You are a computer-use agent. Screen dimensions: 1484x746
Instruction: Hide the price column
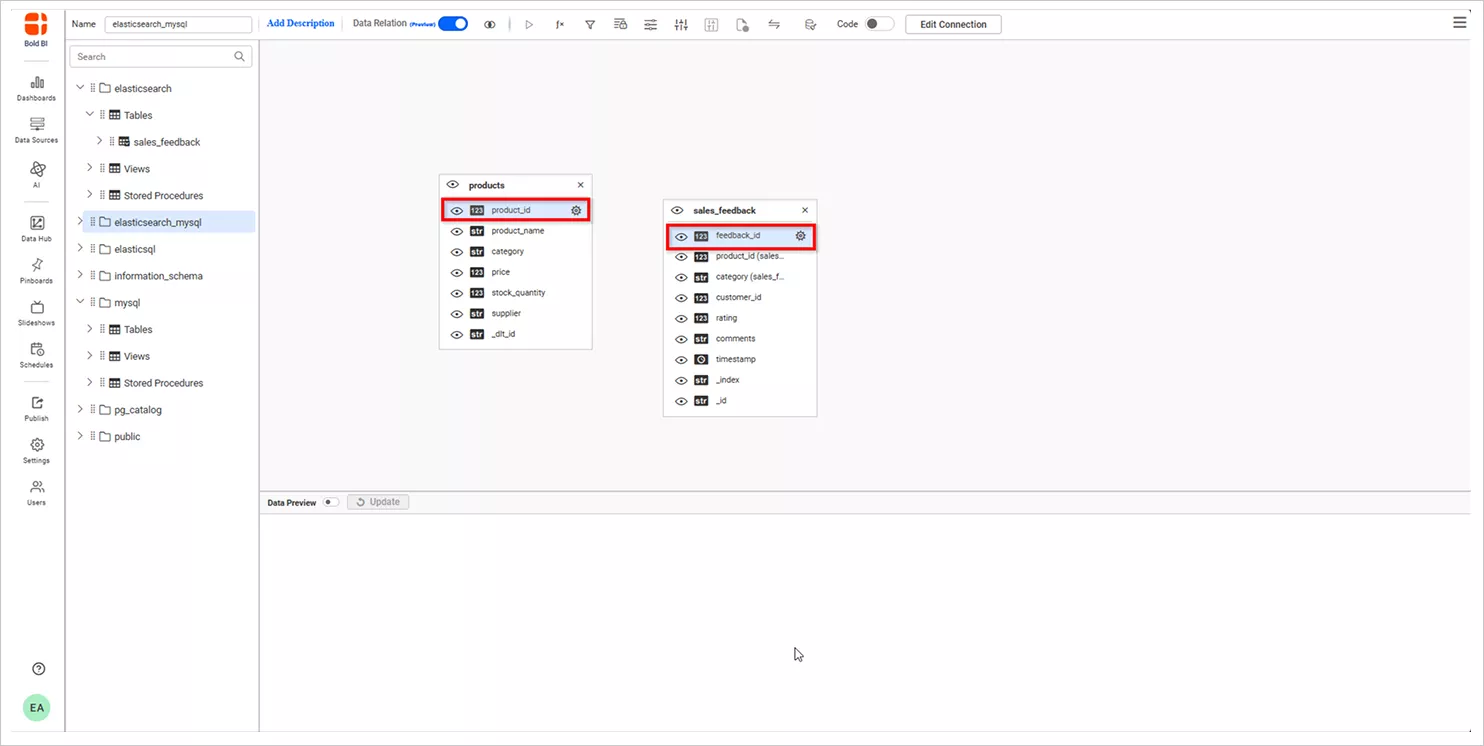(x=456, y=272)
